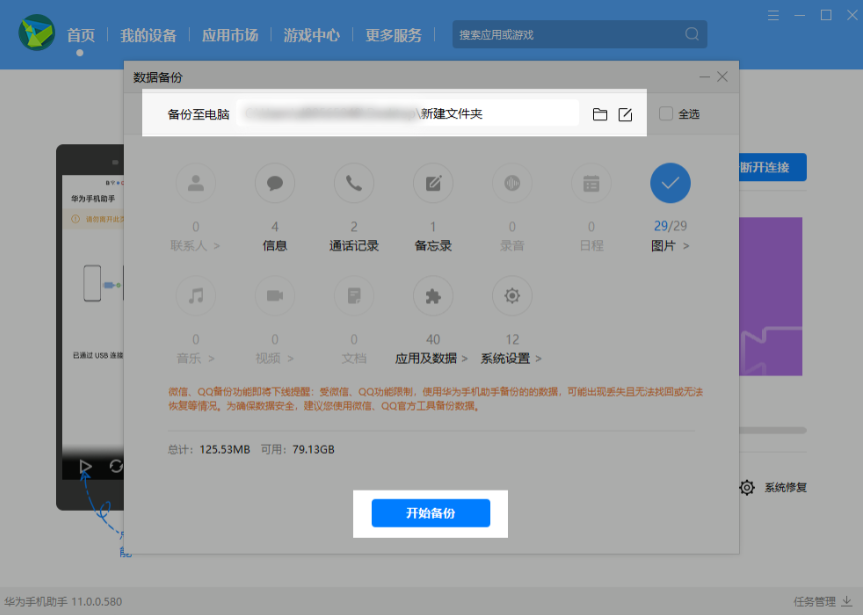The height and width of the screenshot is (615, 863).
Task: Select the 音乐 music icon
Action: [x=195, y=296]
